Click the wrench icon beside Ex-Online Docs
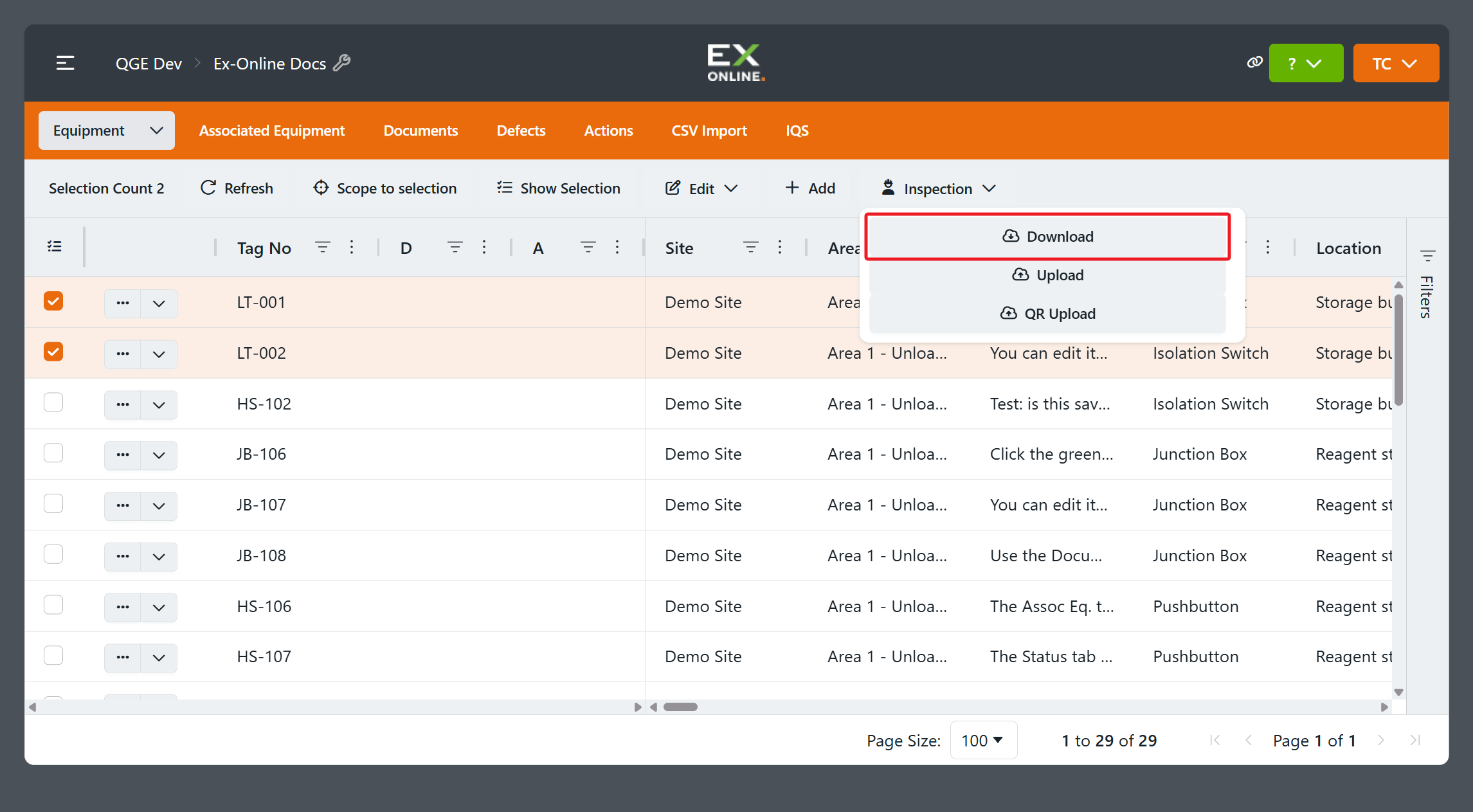The height and width of the screenshot is (812, 1473). click(342, 63)
